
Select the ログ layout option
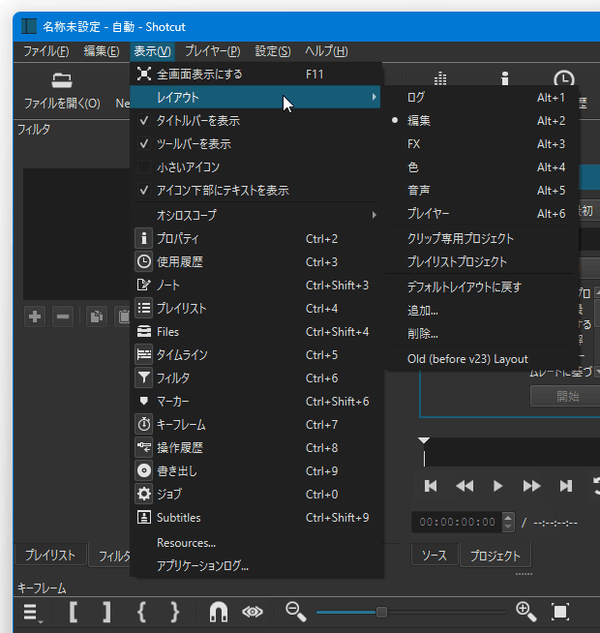click(x=482, y=97)
